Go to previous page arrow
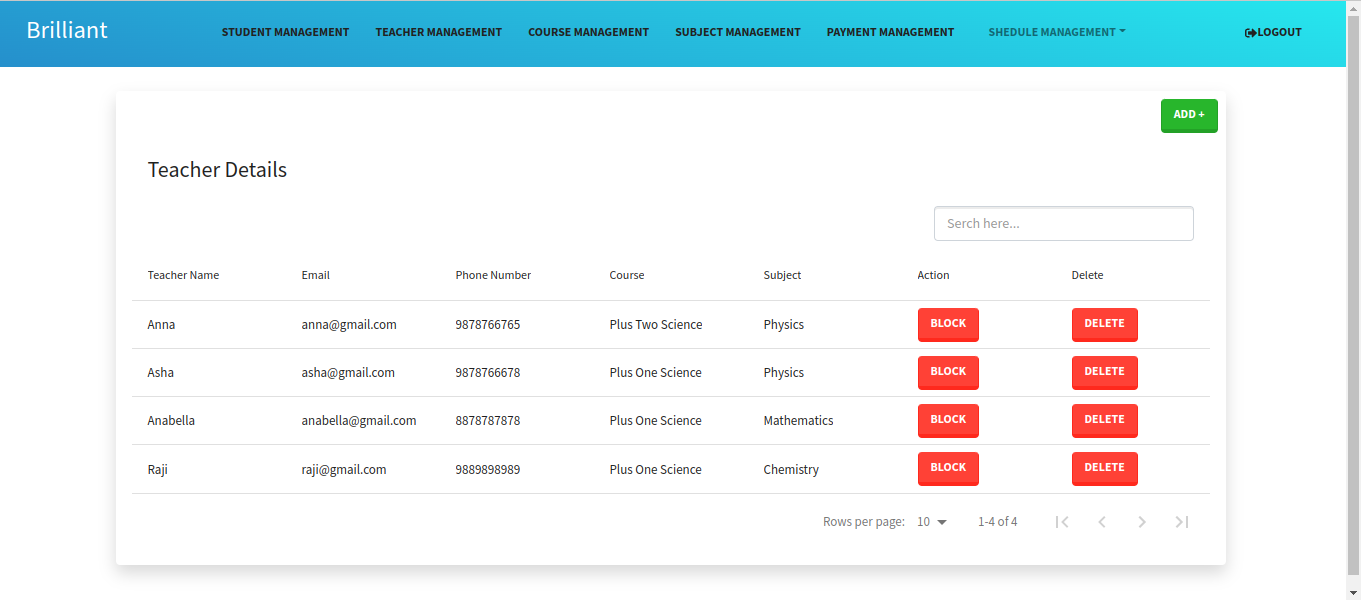1361x600 pixels. [x=1102, y=522]
